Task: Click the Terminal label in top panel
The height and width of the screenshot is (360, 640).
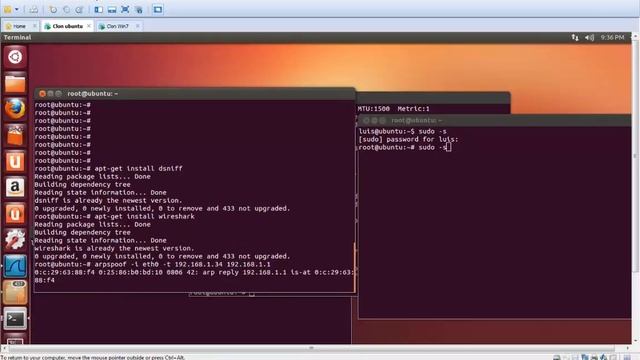Action: pos(18,37)
